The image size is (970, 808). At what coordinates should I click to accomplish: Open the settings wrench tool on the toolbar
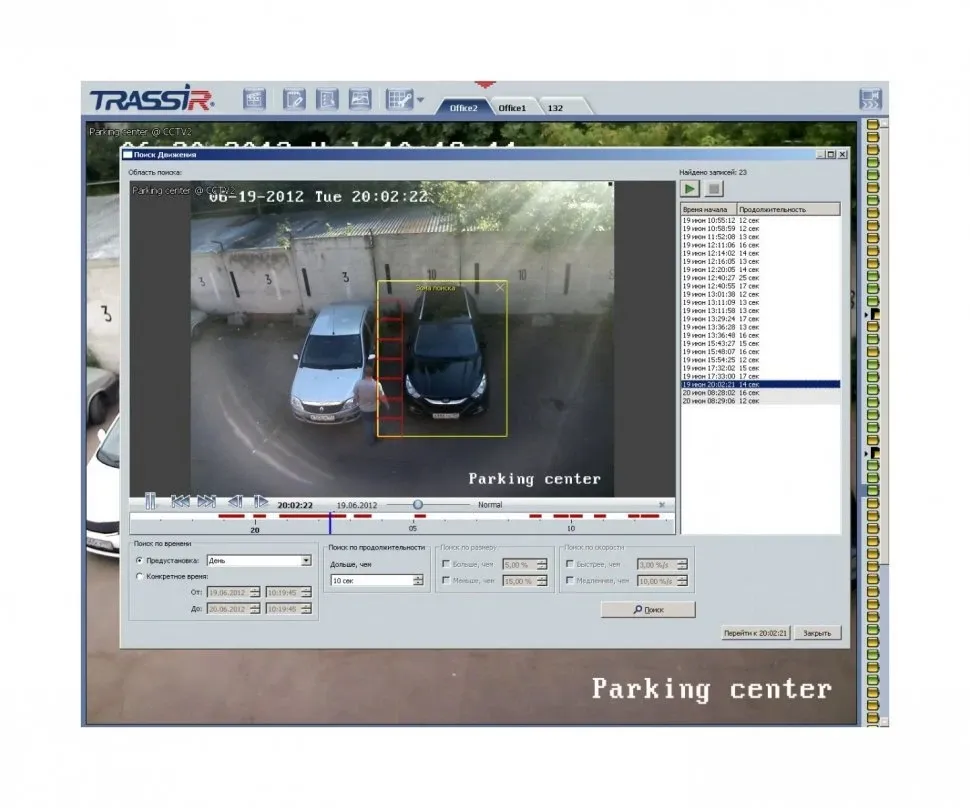pyautogui.click(x=399, y=99)
